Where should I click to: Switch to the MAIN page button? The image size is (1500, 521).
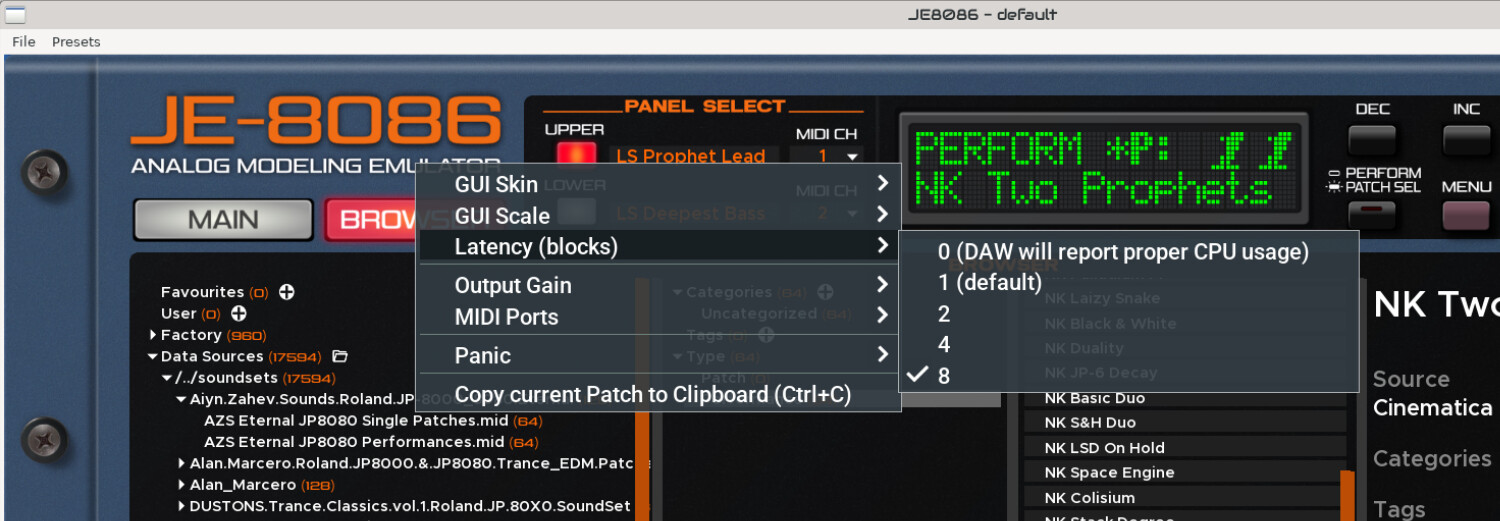point(223,220)
